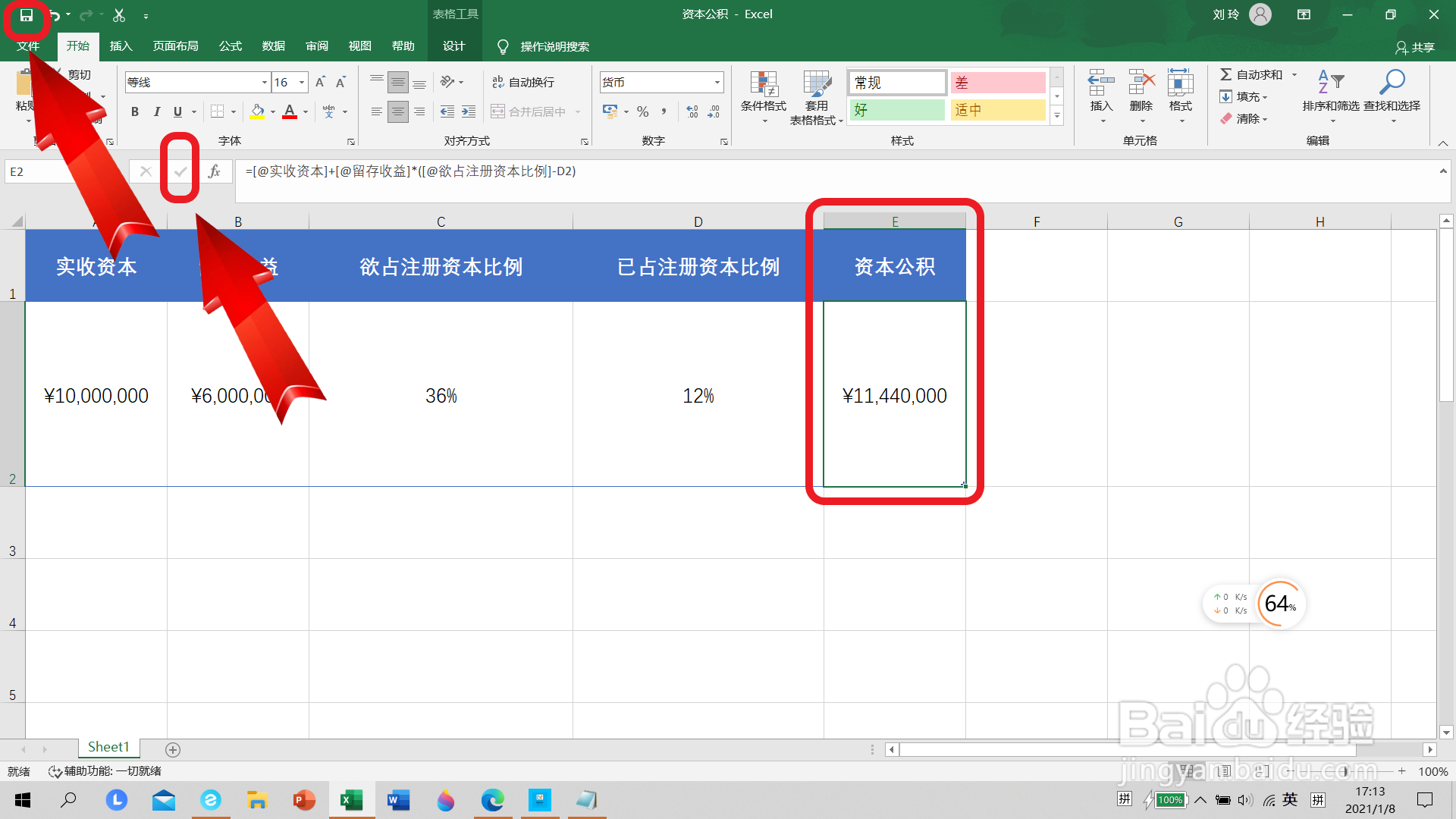1456x819 pixels.
Task: Click the accounting number format icon
Action: pyautogui.click(x=610, y=111)
